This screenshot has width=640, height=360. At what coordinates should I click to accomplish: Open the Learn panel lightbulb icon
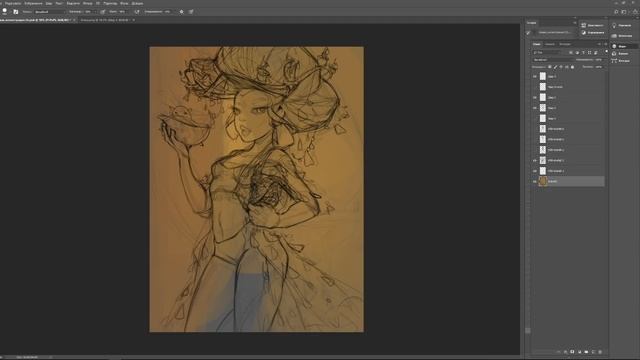[x=614, y=26]
